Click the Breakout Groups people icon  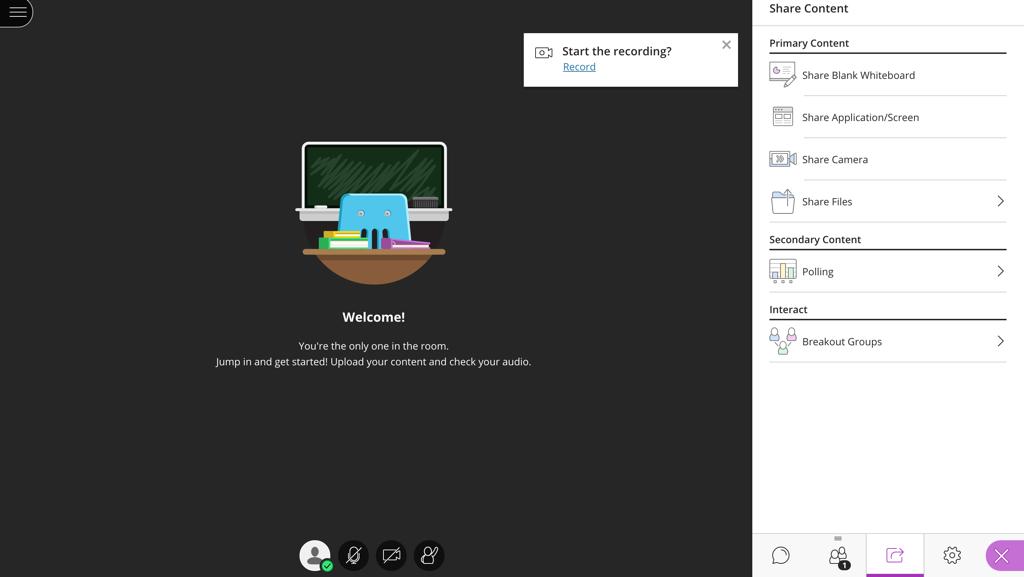(x=782, y=341)
